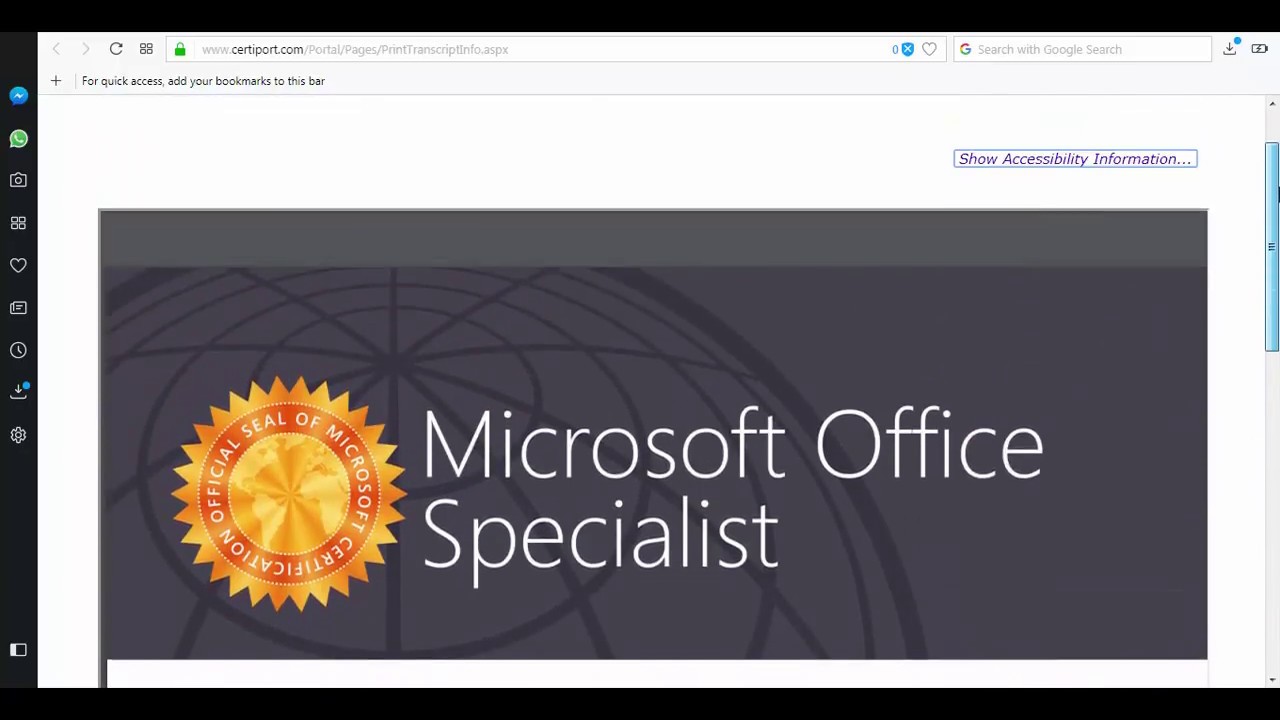Toggle the sidebar panel button
1280x720 pixels.
(18, 650)
